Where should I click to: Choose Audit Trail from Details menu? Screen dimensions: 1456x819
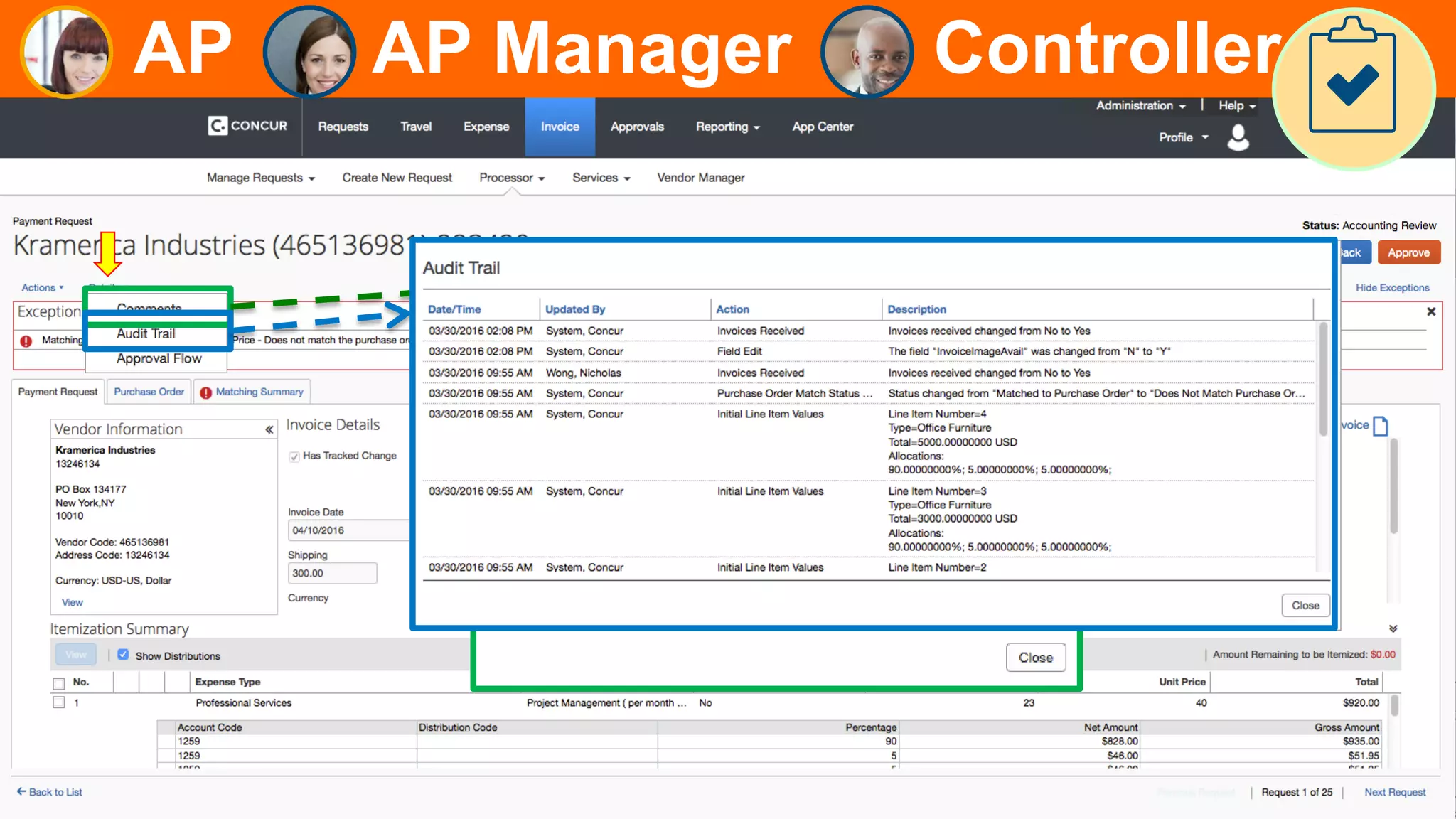click(x=146, y=333)
